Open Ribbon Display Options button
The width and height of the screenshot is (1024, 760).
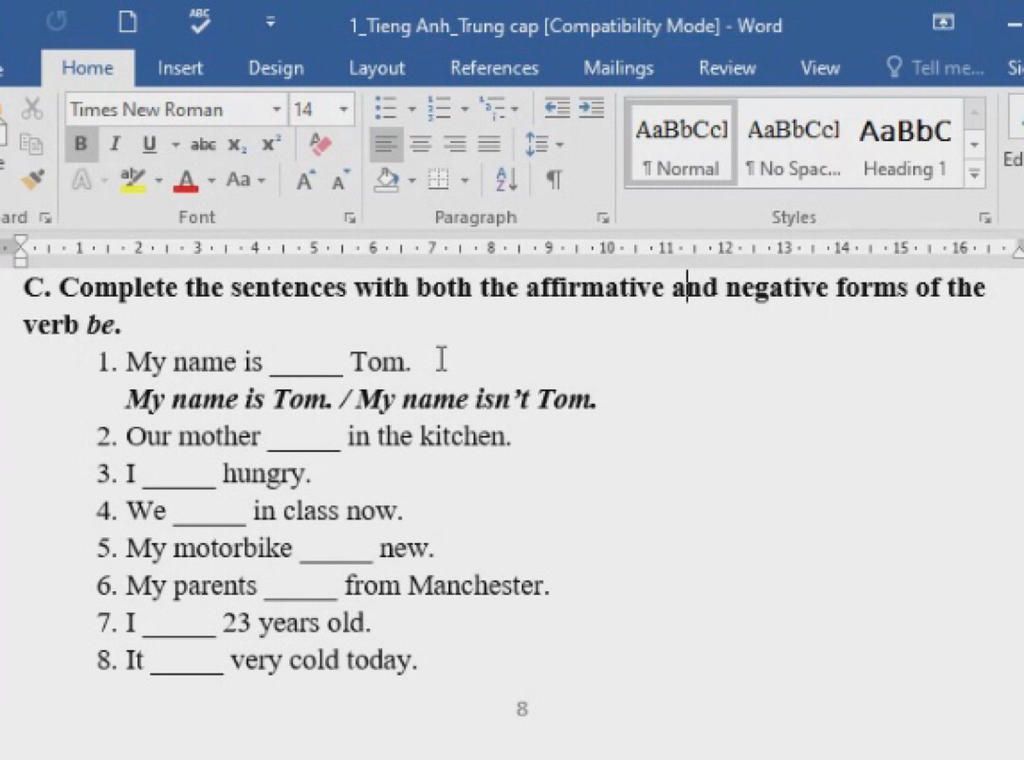click(x=943, y=22)
